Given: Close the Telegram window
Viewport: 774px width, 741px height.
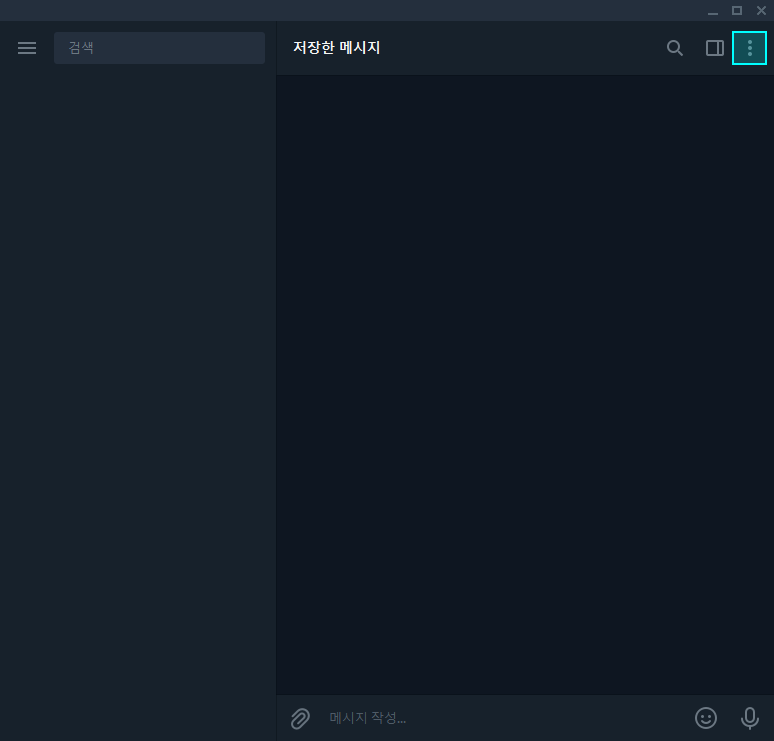Looking at the screenshot, I should point(761,11).
